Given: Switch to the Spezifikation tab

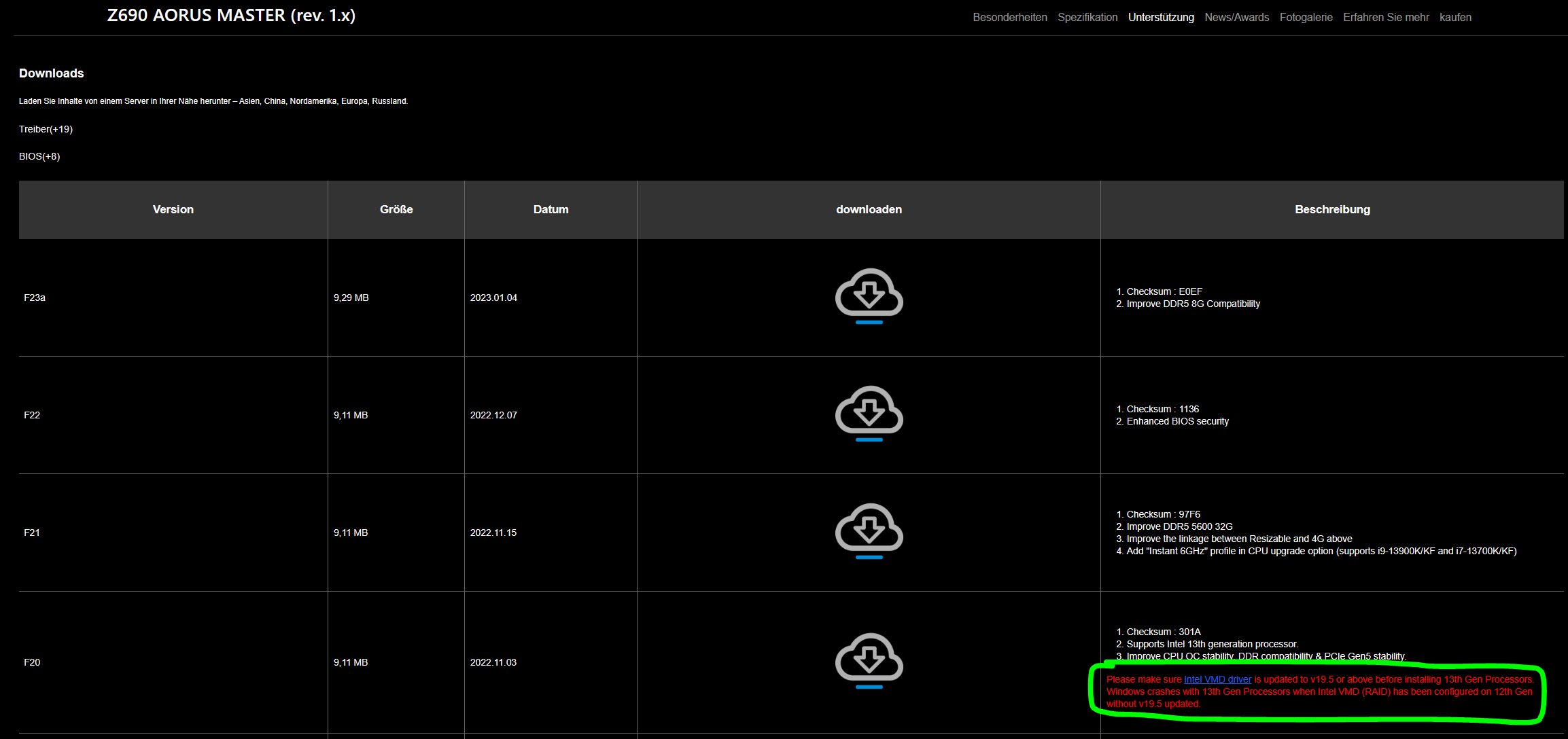Looking at the screenshot, I should (x=1087, y=17).
